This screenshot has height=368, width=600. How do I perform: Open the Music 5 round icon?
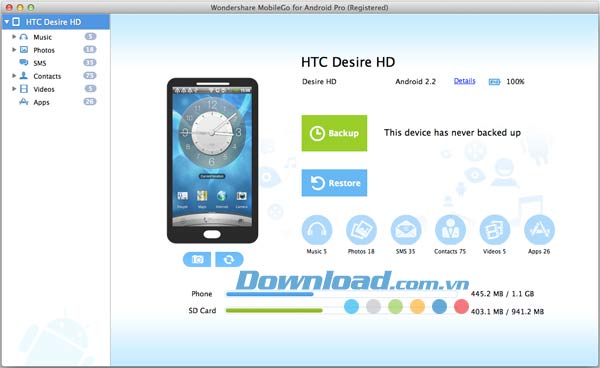pos(317,230)
